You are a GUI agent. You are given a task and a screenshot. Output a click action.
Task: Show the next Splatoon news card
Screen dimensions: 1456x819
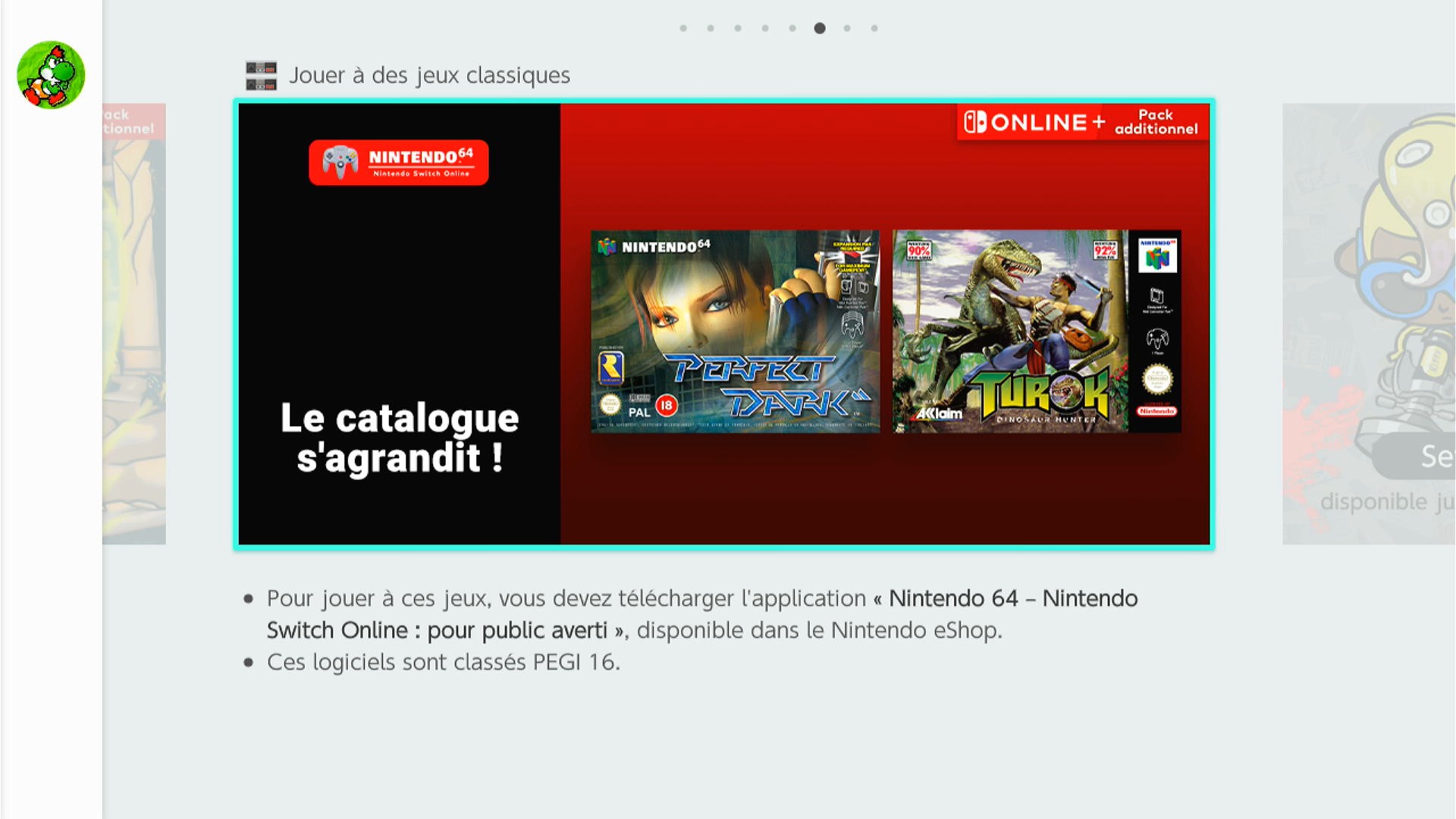coord(1369,324)
